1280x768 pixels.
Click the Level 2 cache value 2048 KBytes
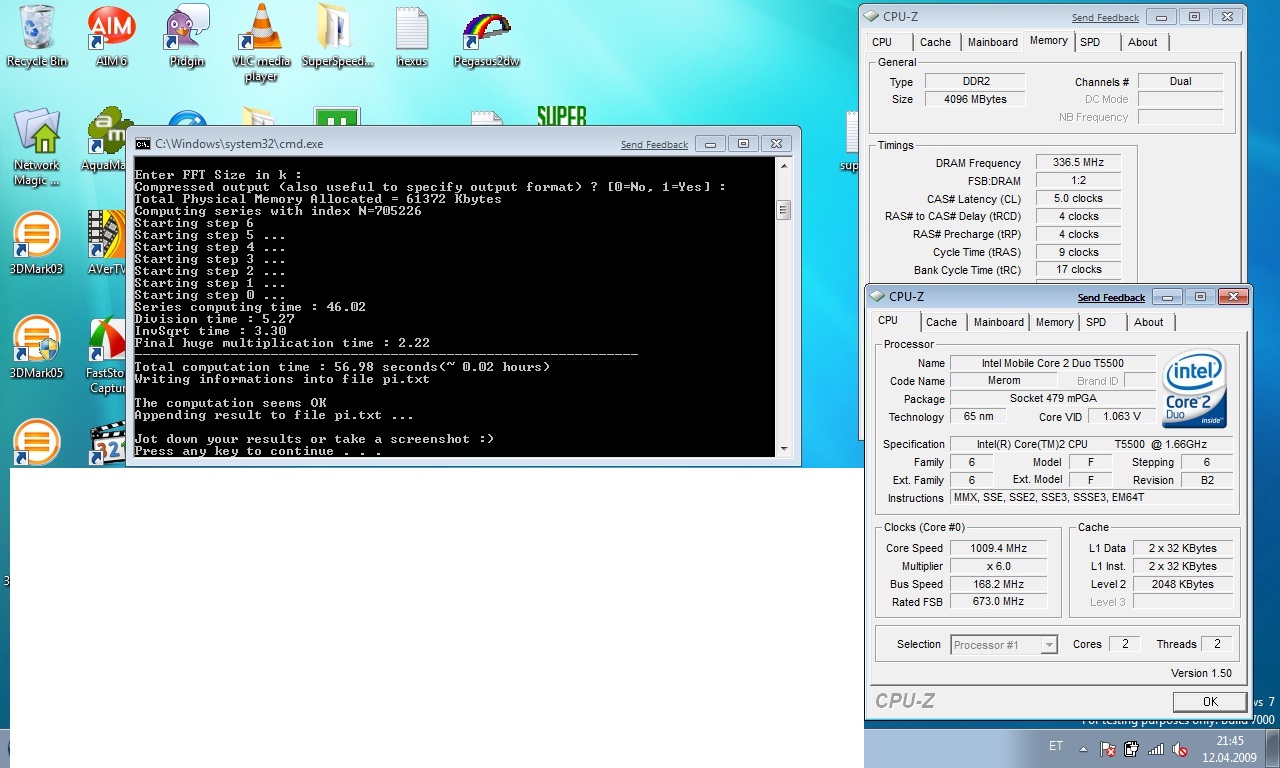point(1181,584)
